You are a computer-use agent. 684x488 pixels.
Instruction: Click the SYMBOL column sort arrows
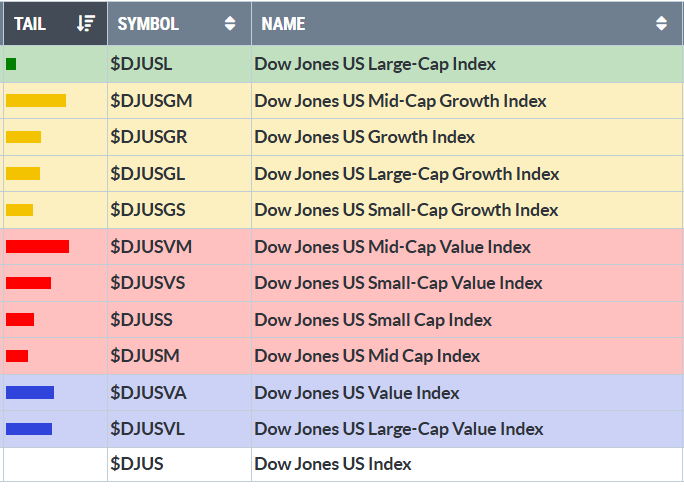[x=231, y=23]
